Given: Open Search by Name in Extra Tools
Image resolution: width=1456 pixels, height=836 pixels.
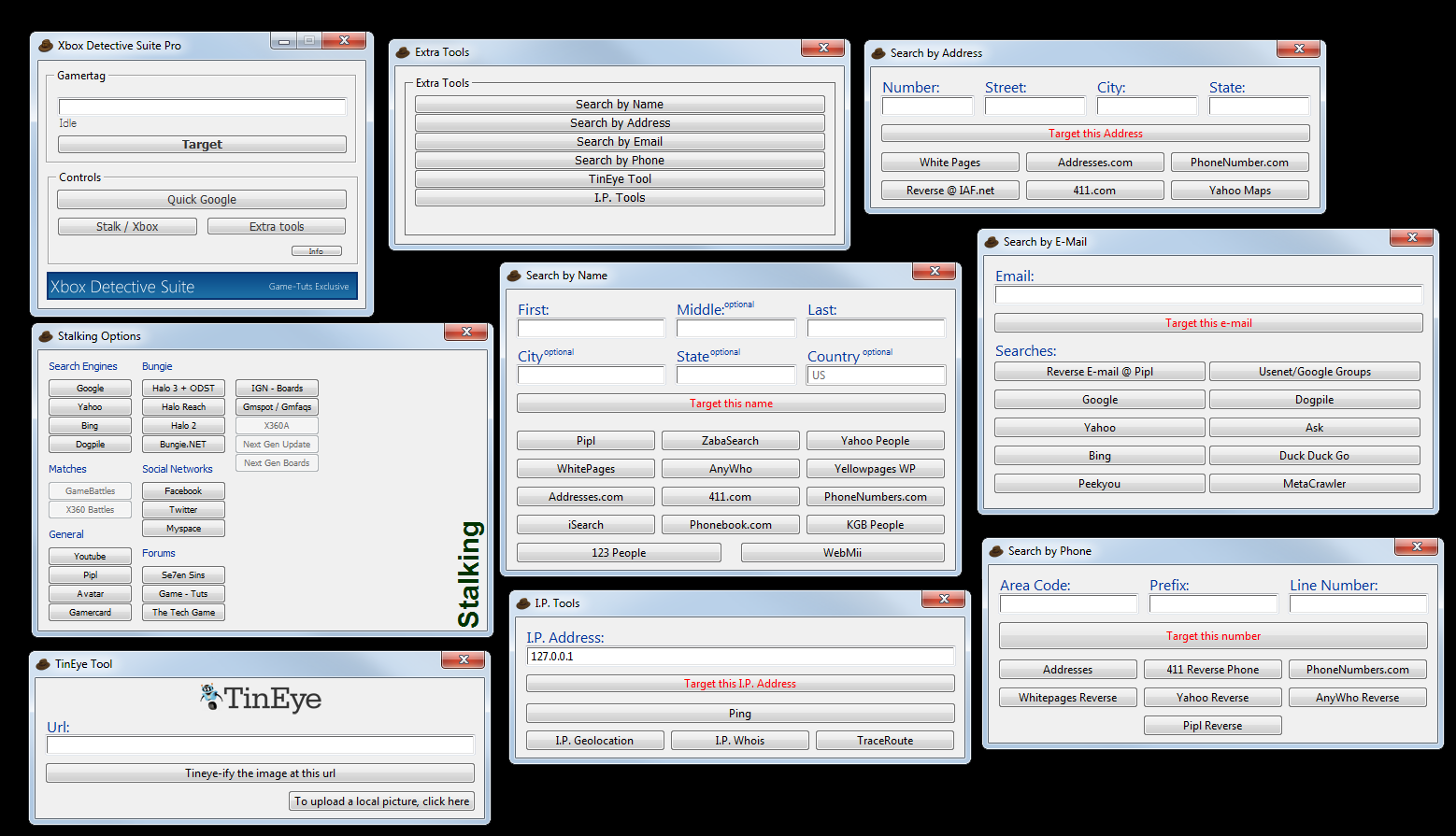Looking at the screenshot, I should coord(620,105).
